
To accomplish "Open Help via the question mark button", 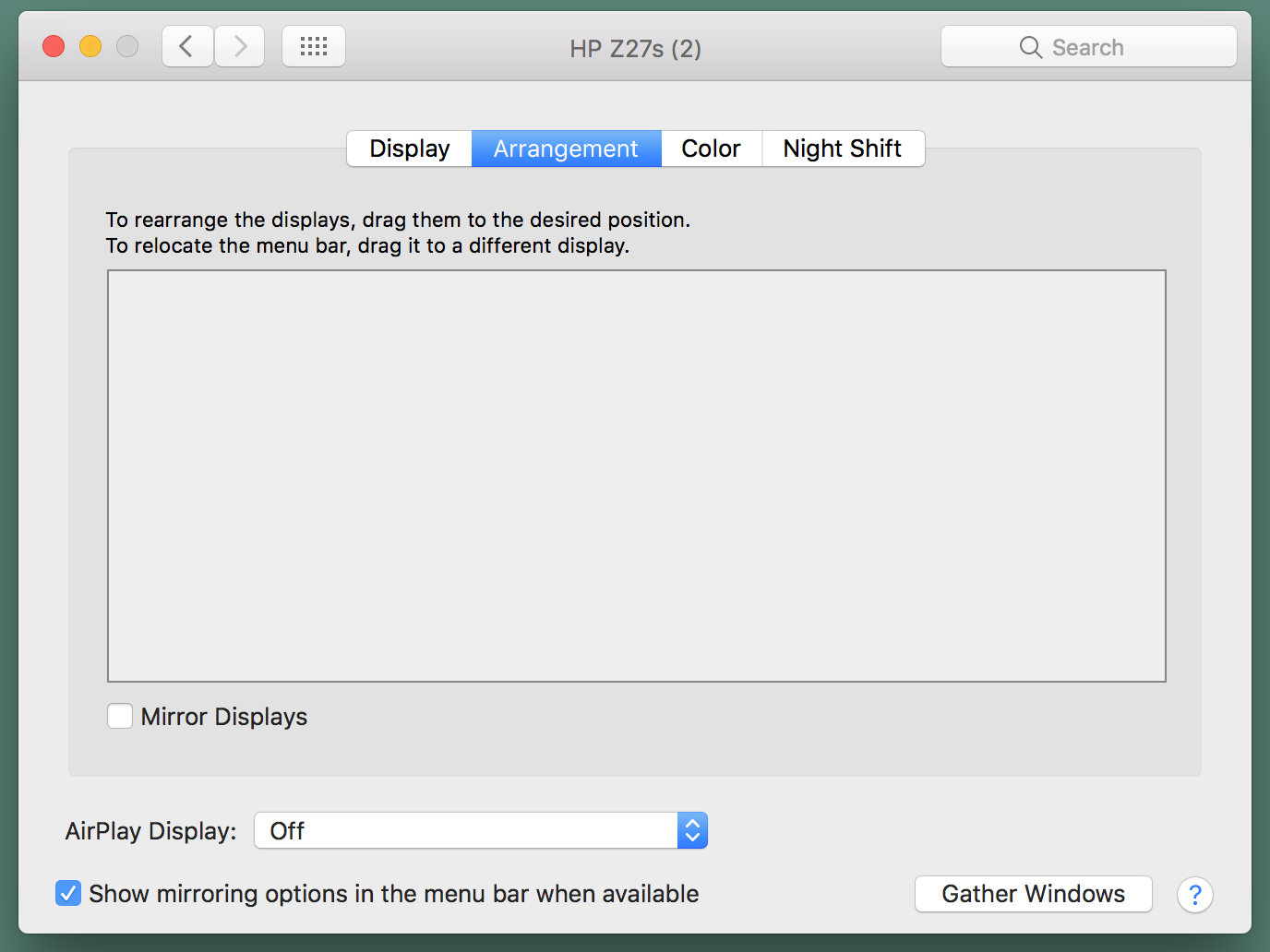I will pyautogui.click(x=1194, y=894).
